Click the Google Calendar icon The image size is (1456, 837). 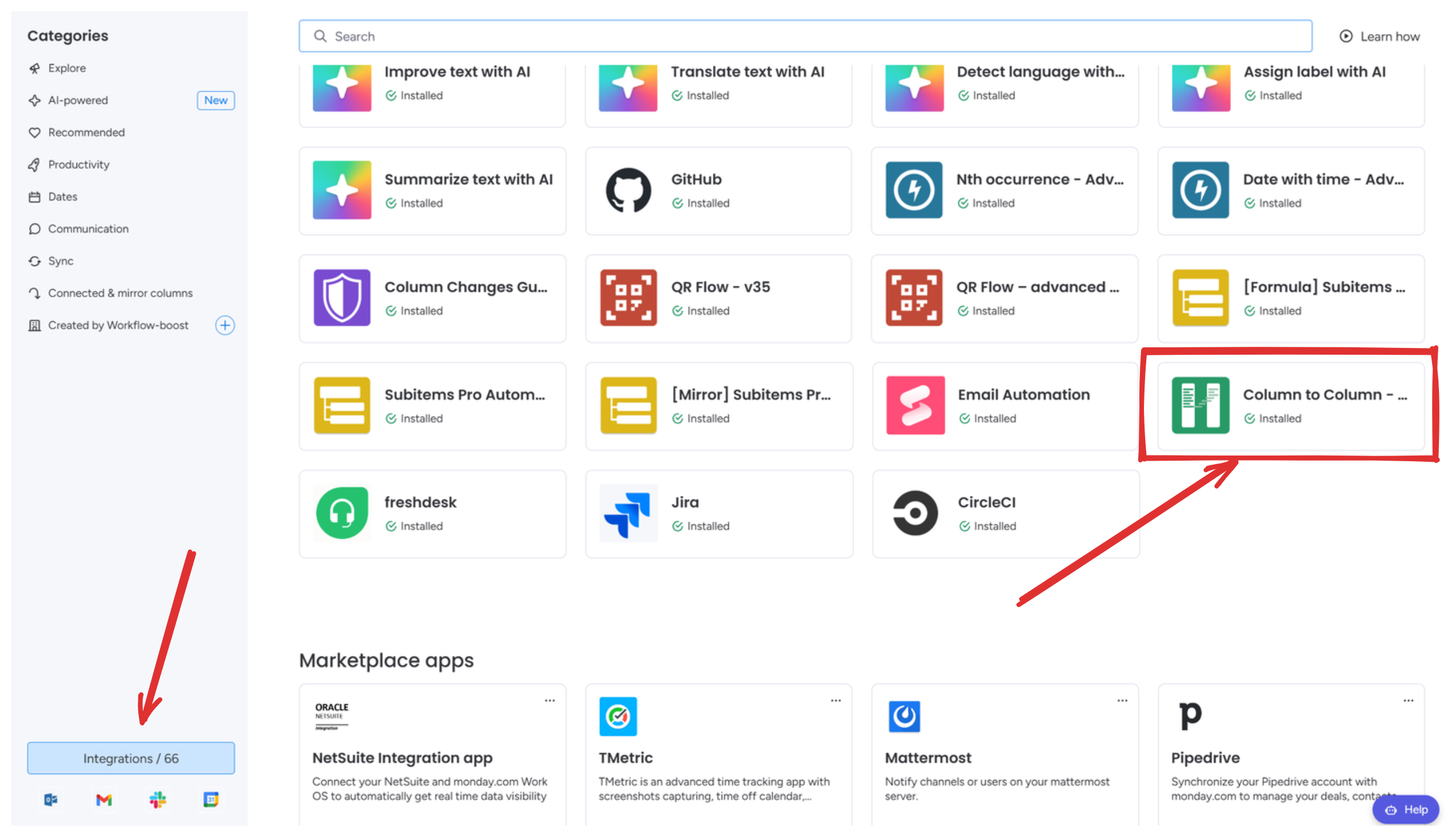point(211,799)
